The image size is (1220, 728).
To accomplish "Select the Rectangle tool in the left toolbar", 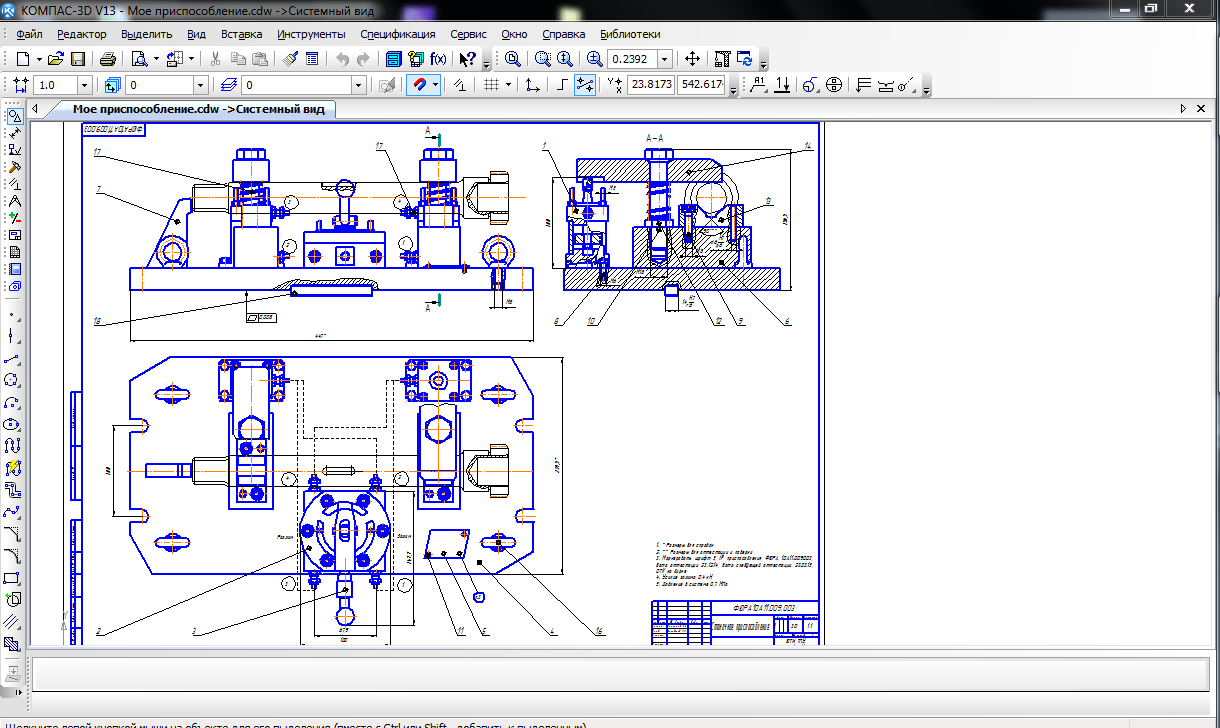I will coord(12,577).
